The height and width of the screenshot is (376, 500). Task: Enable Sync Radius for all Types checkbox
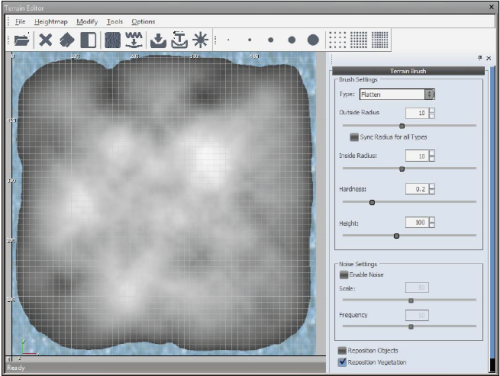click(x=354, y=137)
